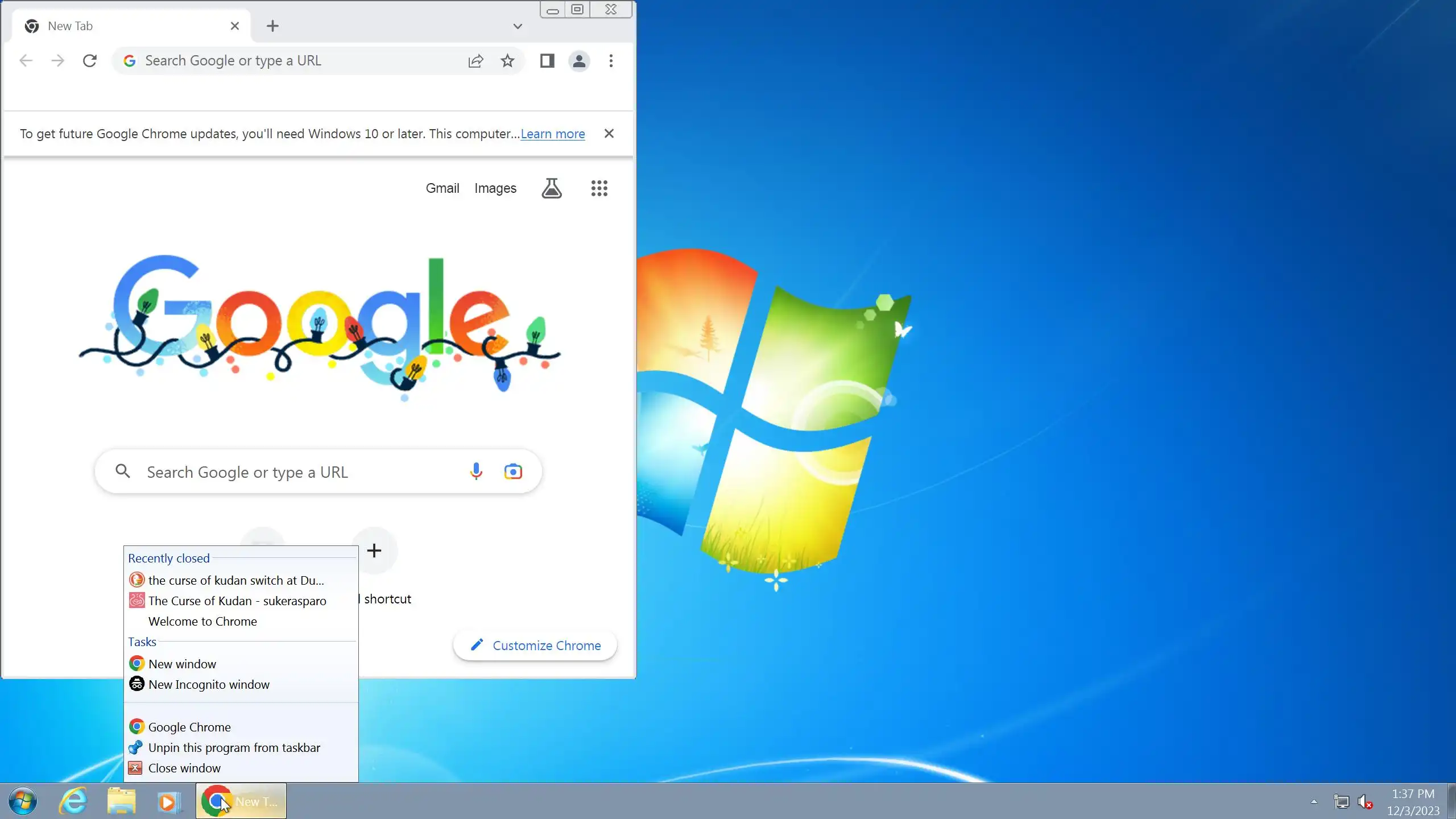Click the Learn more link
Viewport: 1456px width, 819px height.
pos(552,134)
